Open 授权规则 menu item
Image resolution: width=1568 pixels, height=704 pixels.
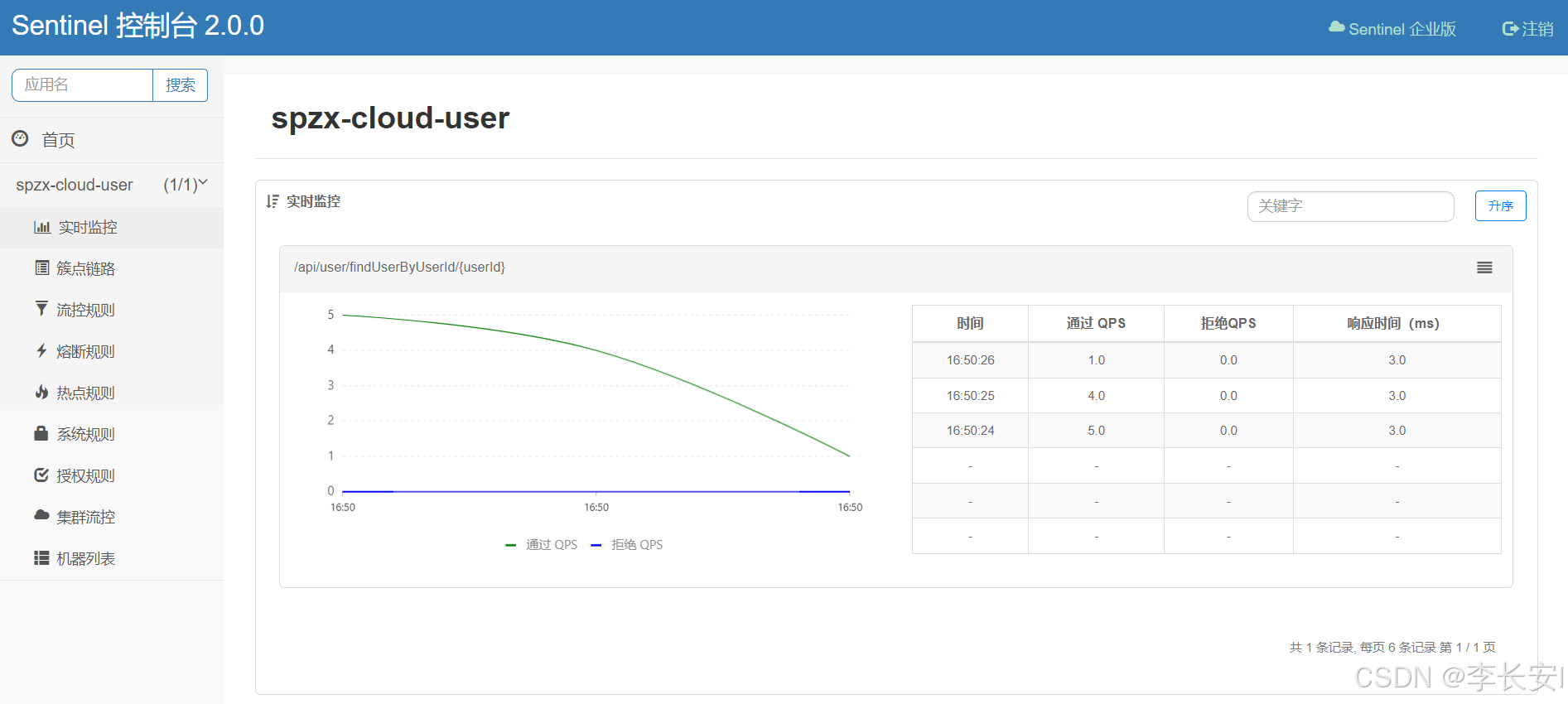(112, 475)
